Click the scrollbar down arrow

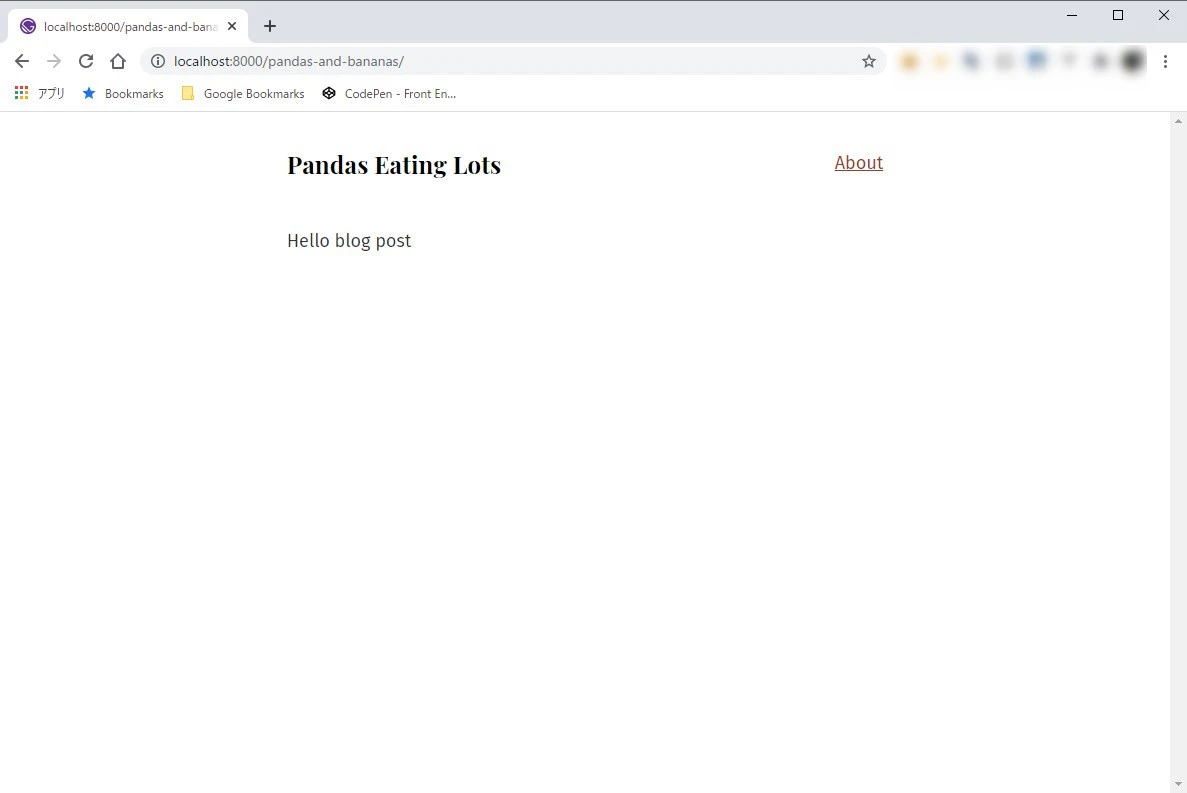pos(1178,784)
